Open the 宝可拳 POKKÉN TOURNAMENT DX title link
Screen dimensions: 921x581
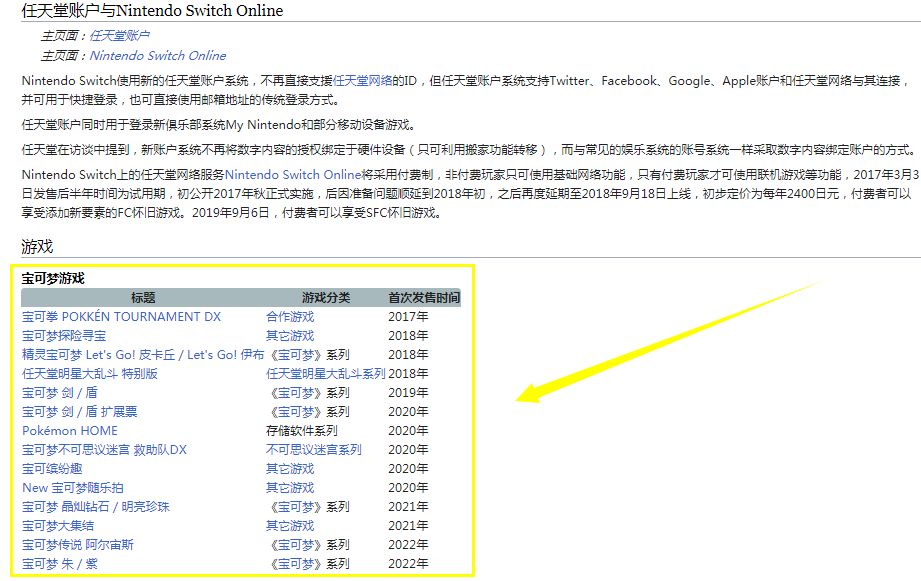click(x=122, y=317)
